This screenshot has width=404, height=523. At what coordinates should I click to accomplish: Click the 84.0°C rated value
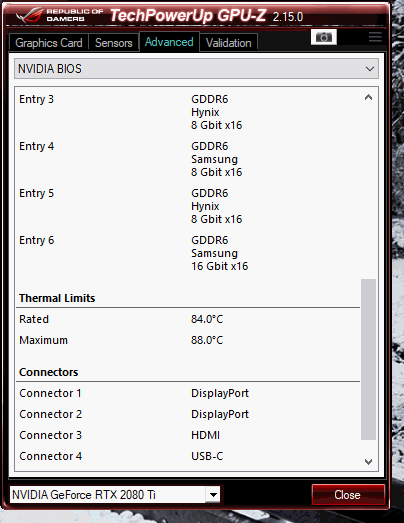coord(207,319)
